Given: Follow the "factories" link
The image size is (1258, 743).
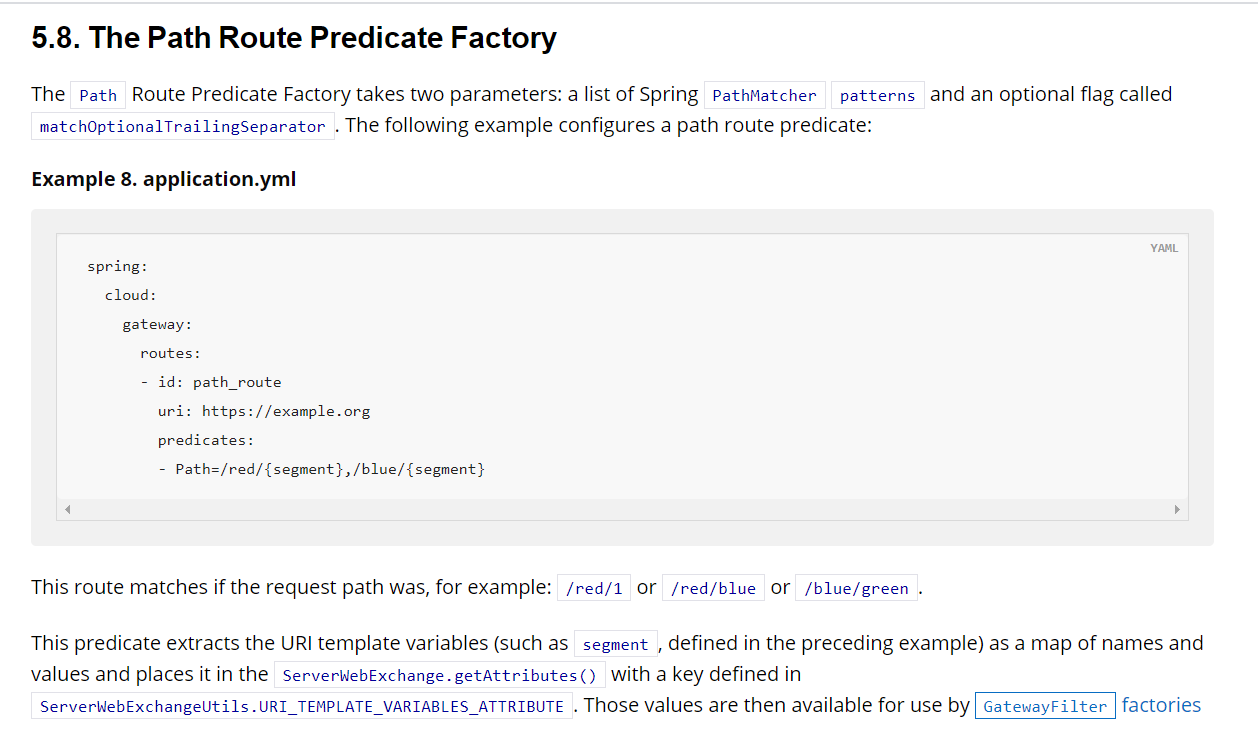Looking at the screenshot, I should 1161,705.
